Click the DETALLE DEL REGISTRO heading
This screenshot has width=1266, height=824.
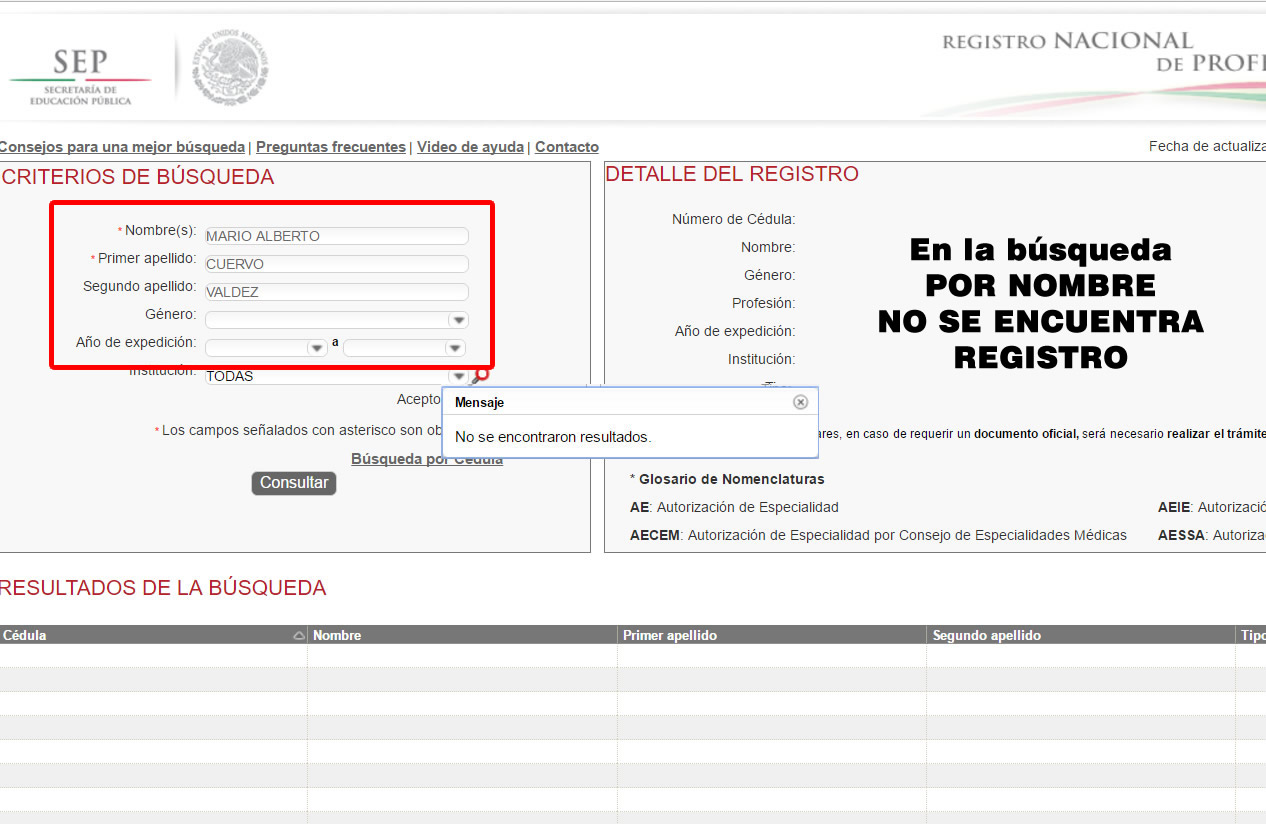(x=732, y=174)
